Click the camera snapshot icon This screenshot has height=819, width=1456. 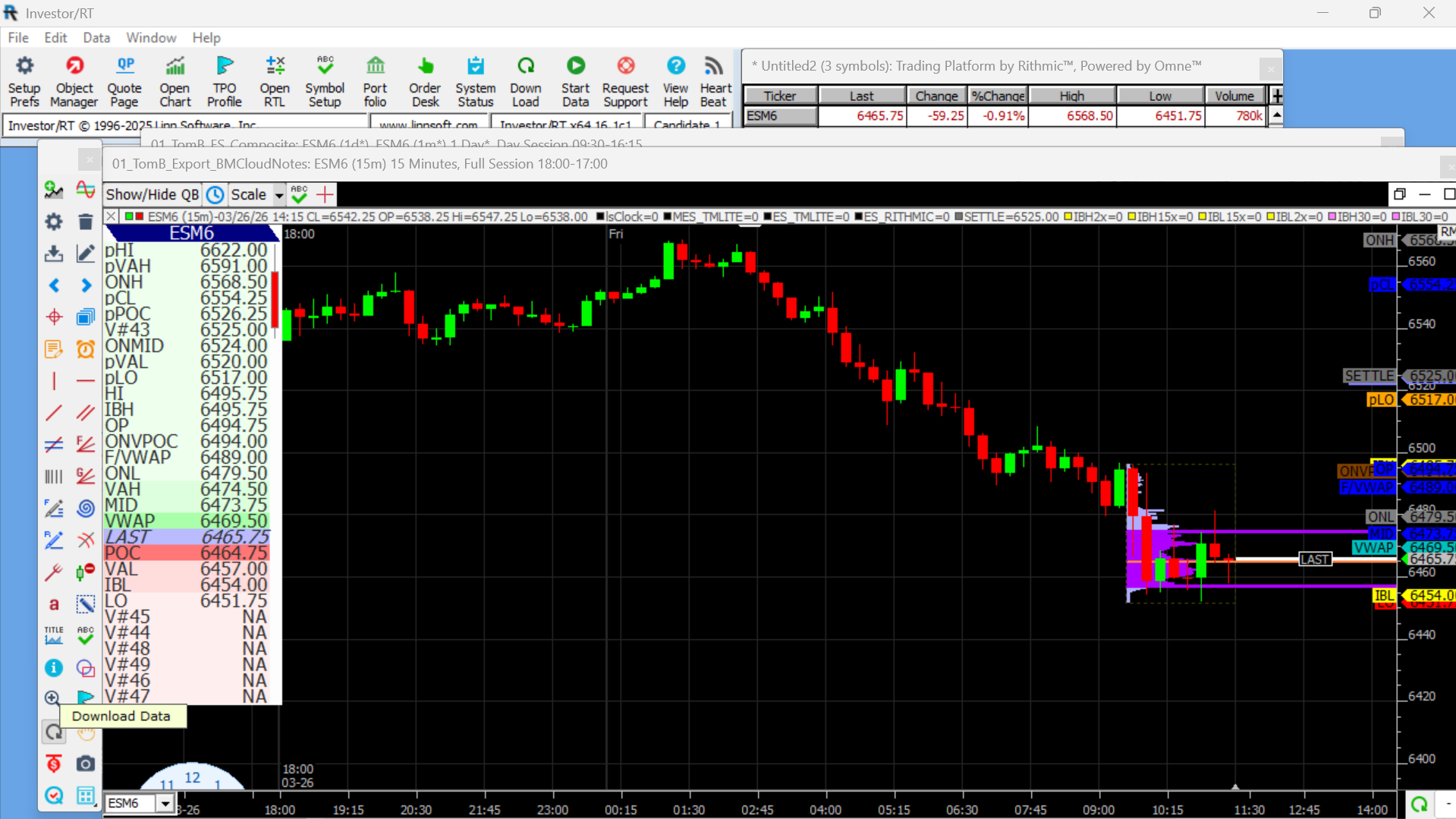click(86, 764)
